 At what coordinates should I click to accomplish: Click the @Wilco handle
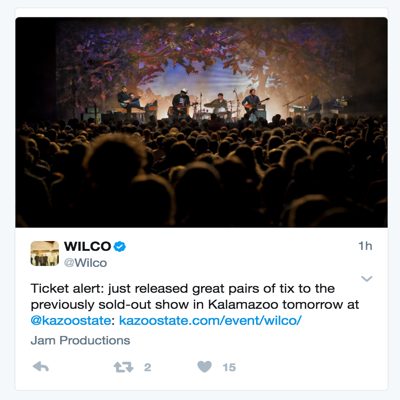[85, 263]
